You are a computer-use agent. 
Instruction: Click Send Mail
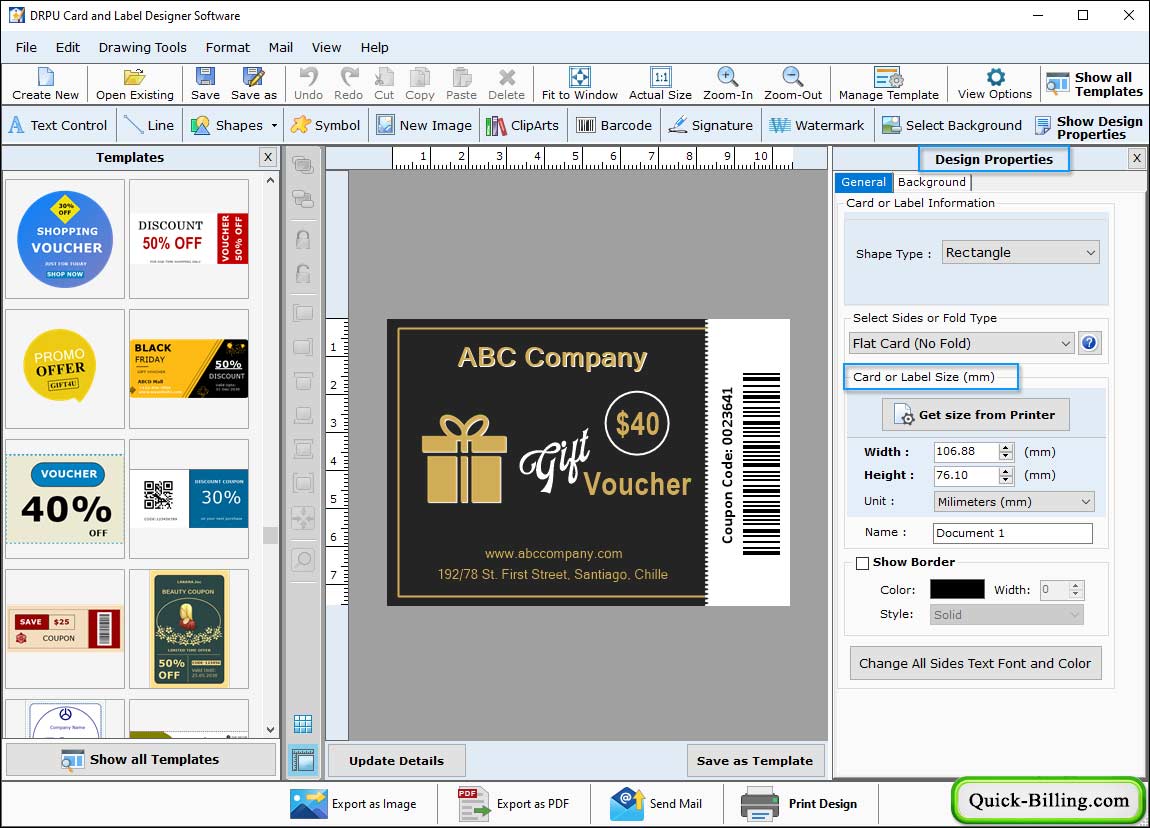pyautogui.click(x=656, y=804)
